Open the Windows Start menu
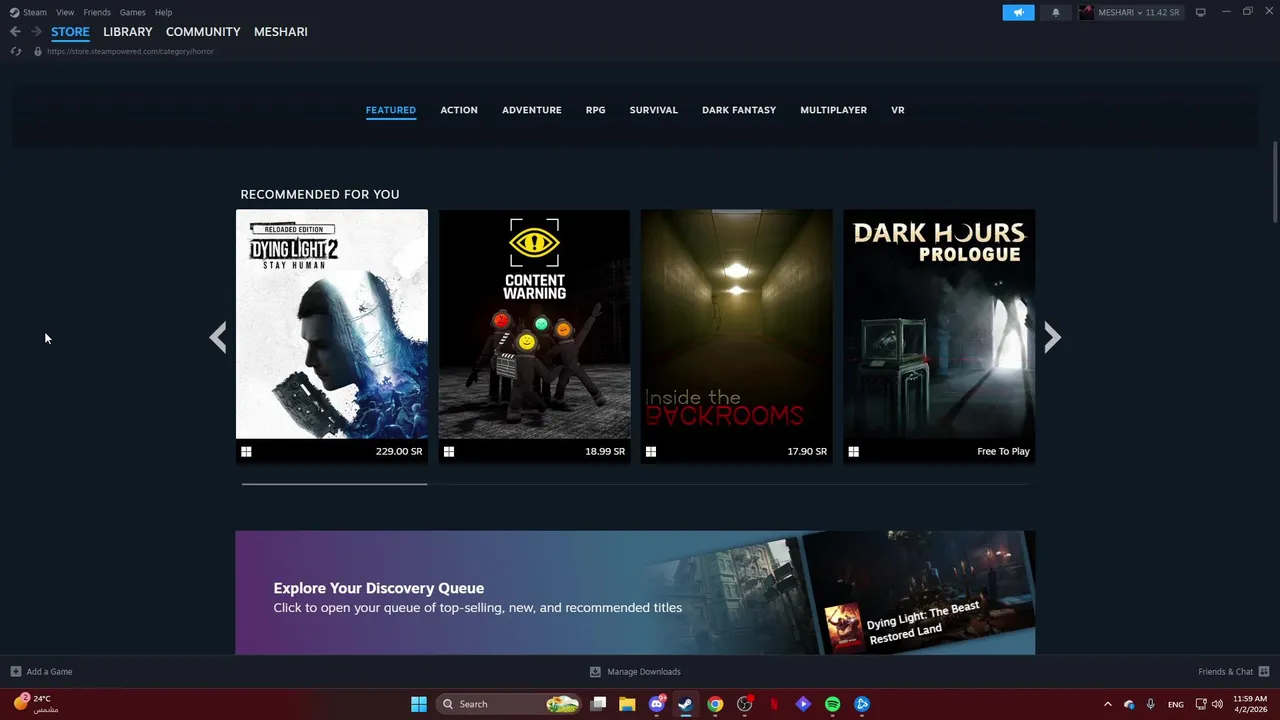Image resolution: width=1280 pixels, height=720 pixels. (x=419, y=704)
